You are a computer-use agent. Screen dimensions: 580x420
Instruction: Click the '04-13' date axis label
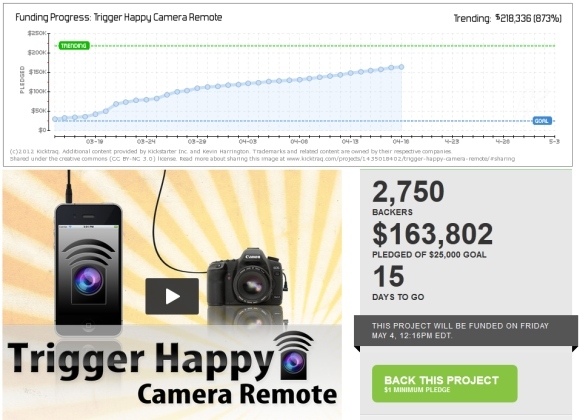click(350, 141)
